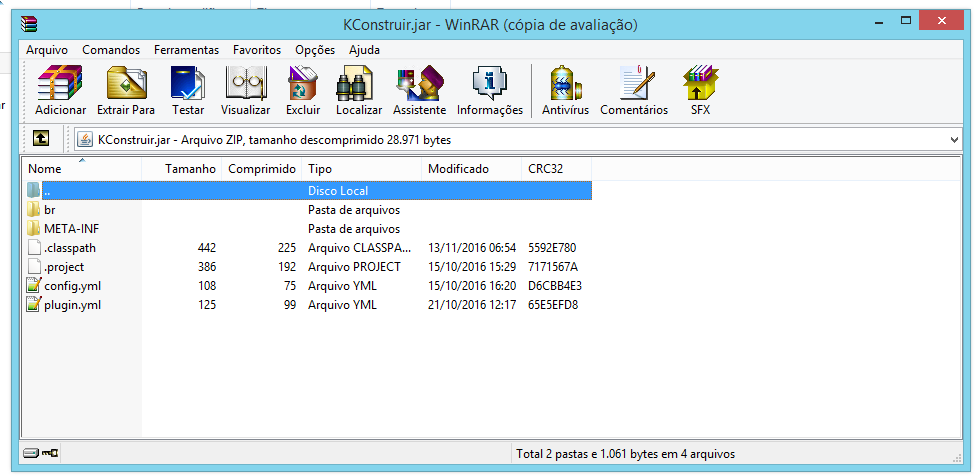Maximize the WinRAR window
Viewport: 977px width, 476px height.
click(905, 21)
